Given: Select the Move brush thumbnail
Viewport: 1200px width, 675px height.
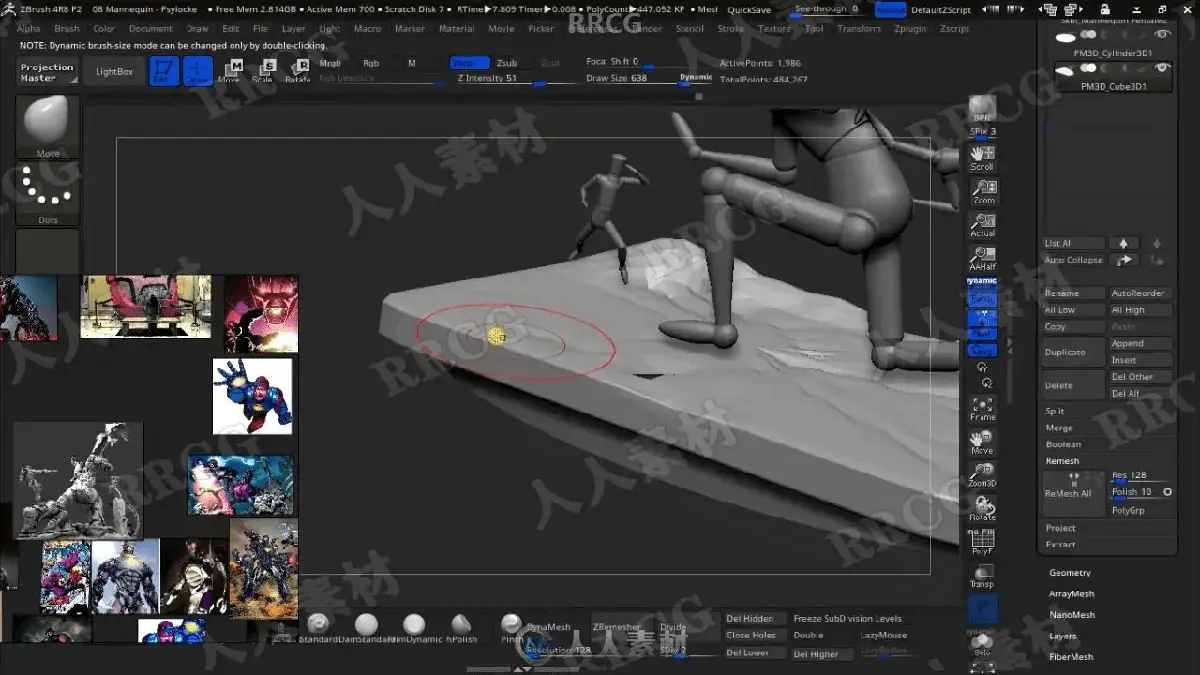Looking at the screenshot, I should click(x=47, y=127).
